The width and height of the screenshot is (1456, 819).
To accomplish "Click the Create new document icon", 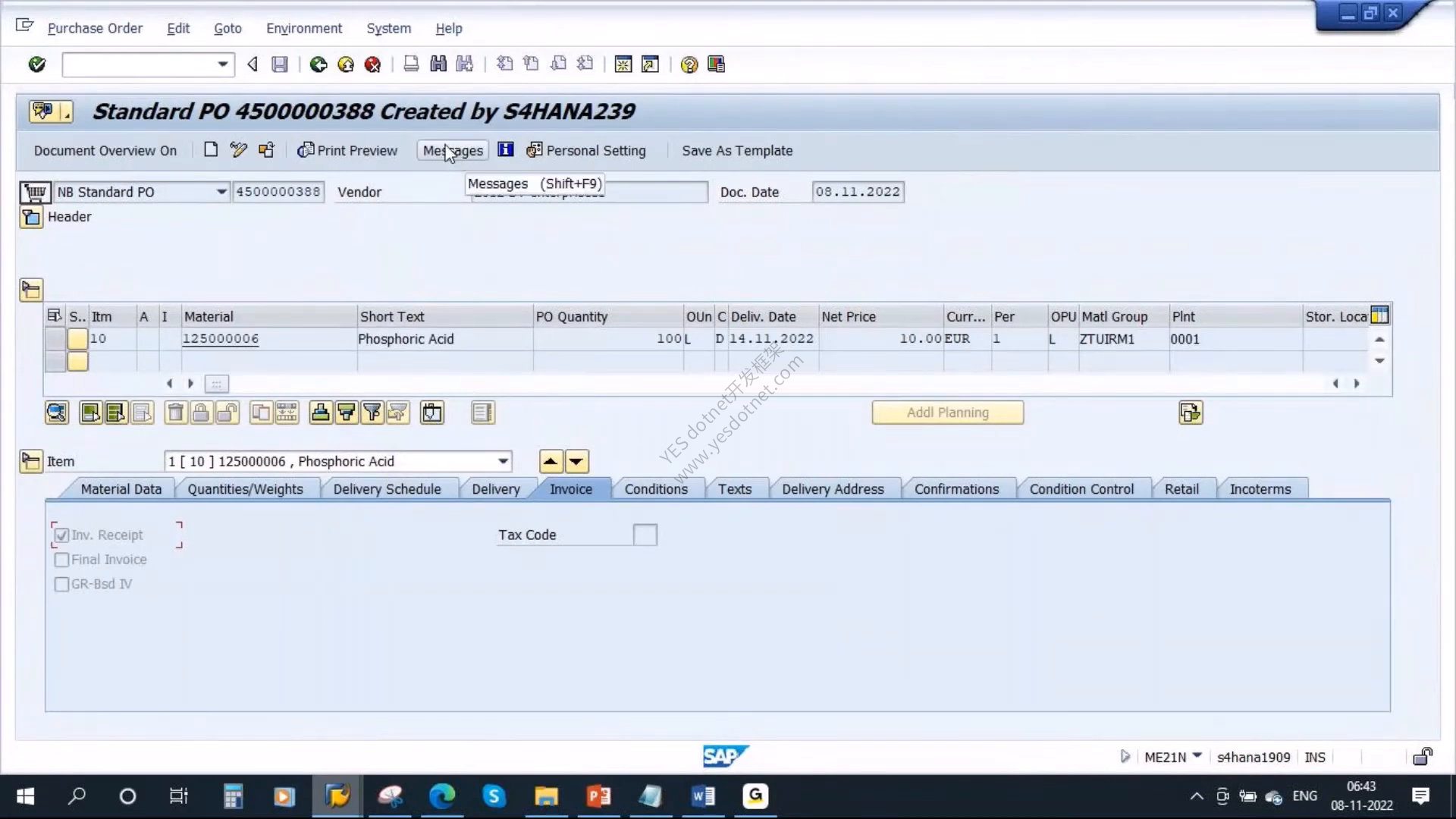I will (x=211, y=149).
